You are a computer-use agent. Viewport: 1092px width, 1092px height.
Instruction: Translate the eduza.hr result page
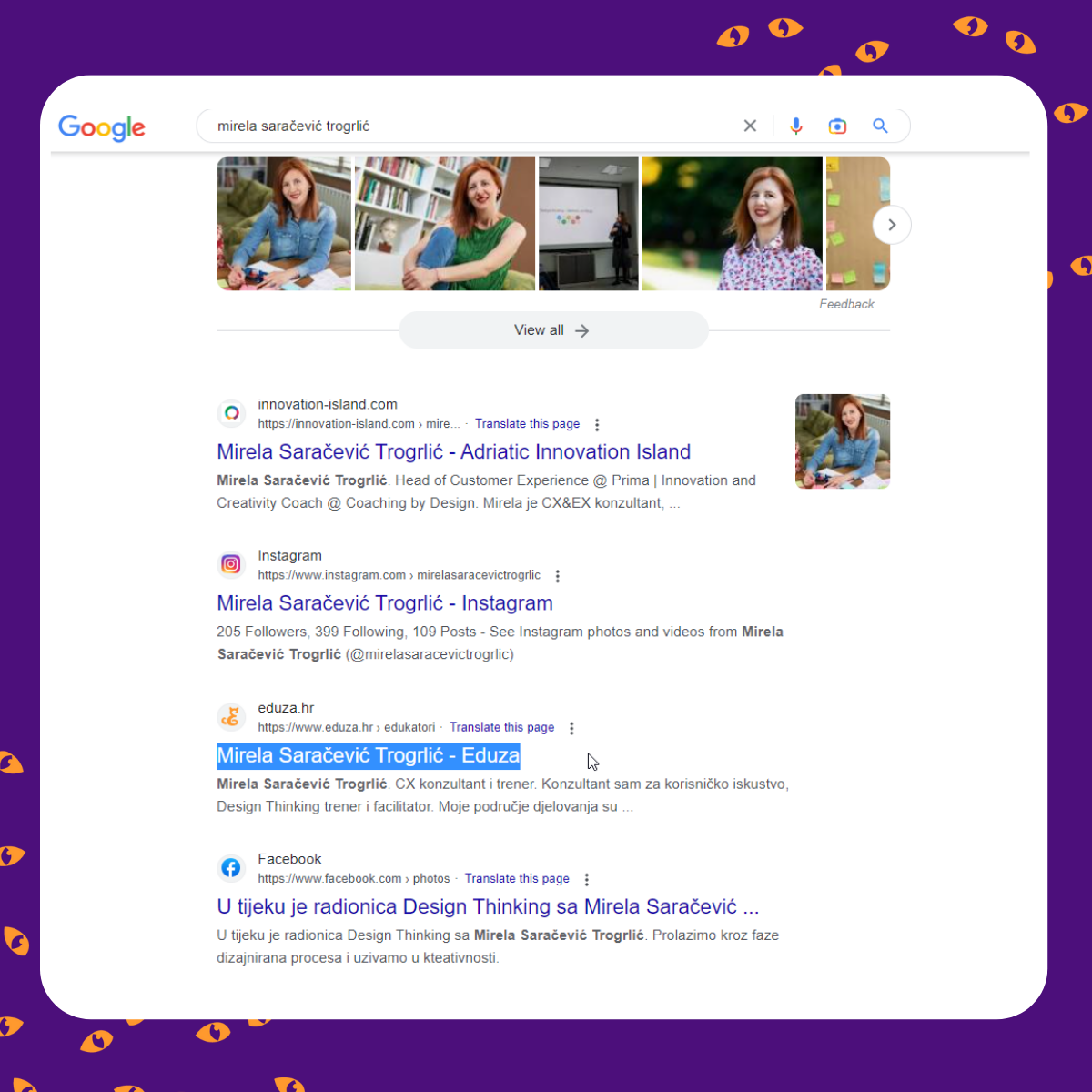pyautogui.click(x=501, y=727)
